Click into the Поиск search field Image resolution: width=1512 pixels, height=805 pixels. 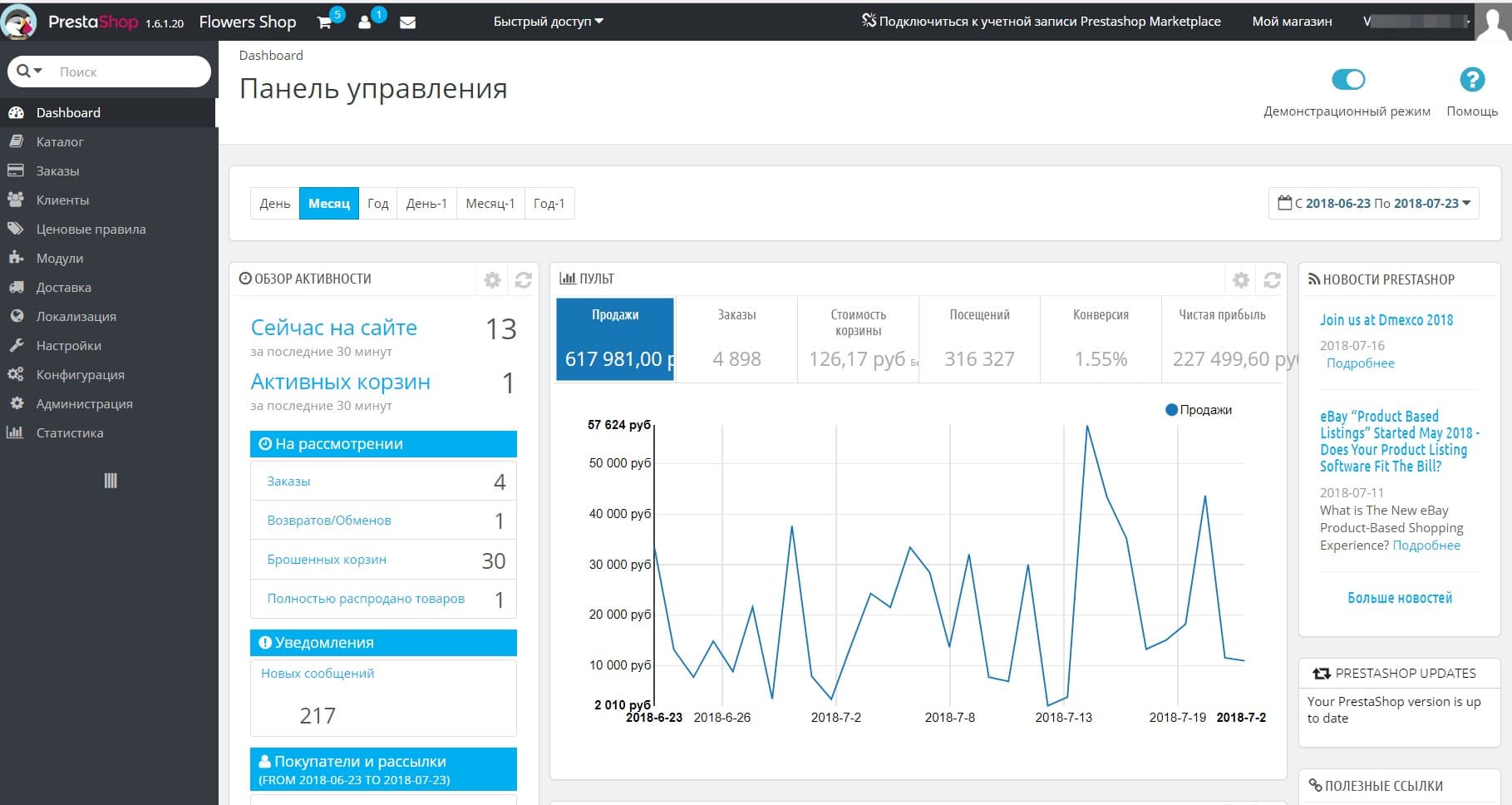pyautogui.click(x=129, y=72)
